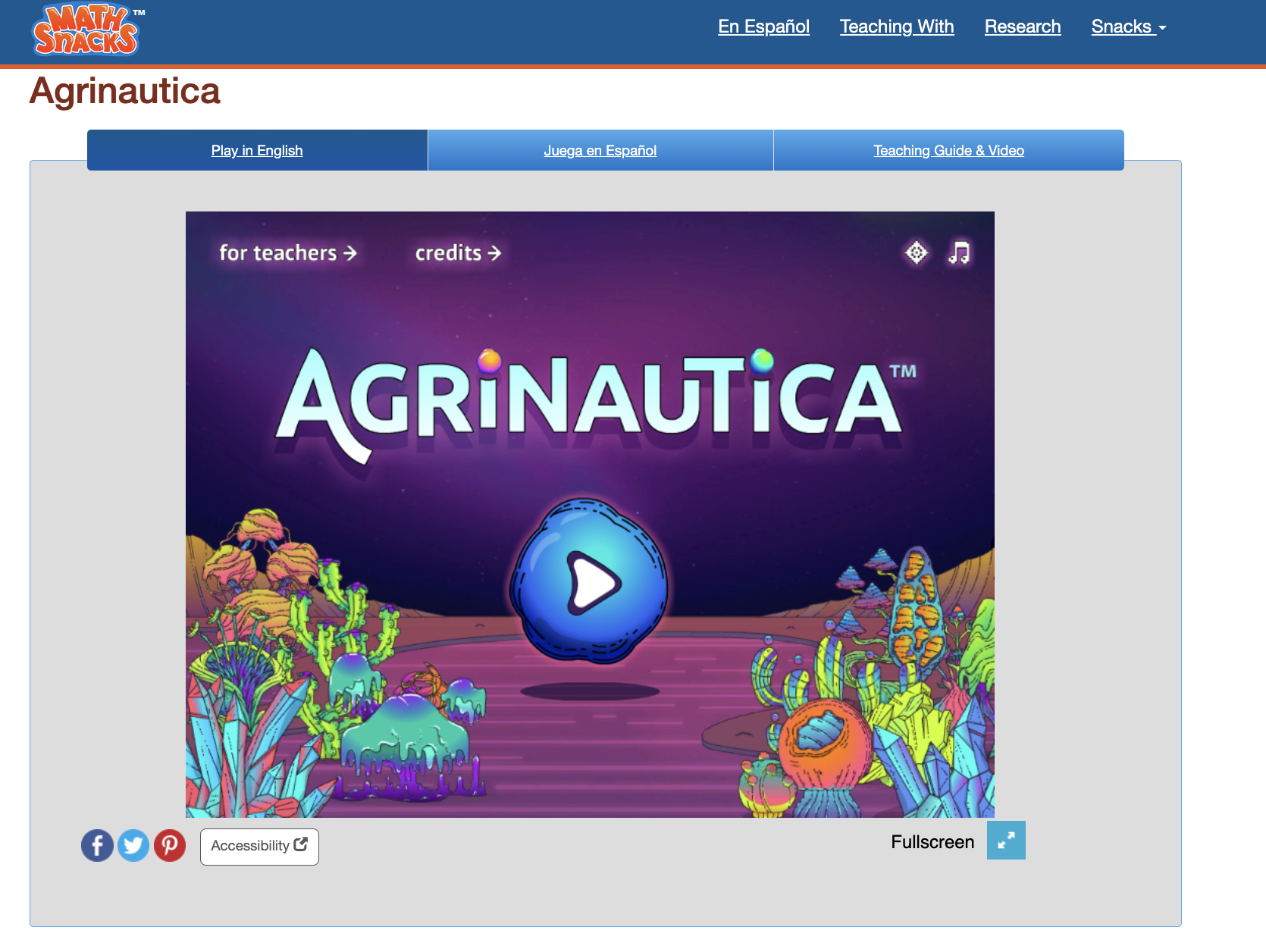Open the Accessibility page
1266x952 pixels.
click(259, 847)
